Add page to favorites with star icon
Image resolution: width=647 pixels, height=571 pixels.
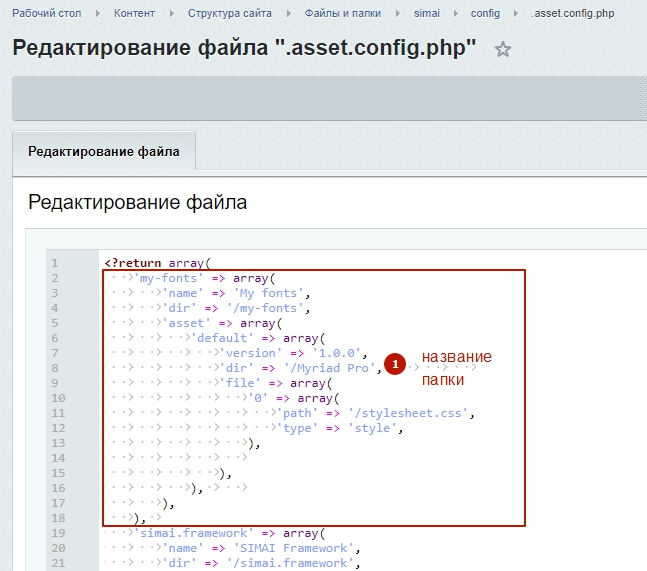coord(503,50)
